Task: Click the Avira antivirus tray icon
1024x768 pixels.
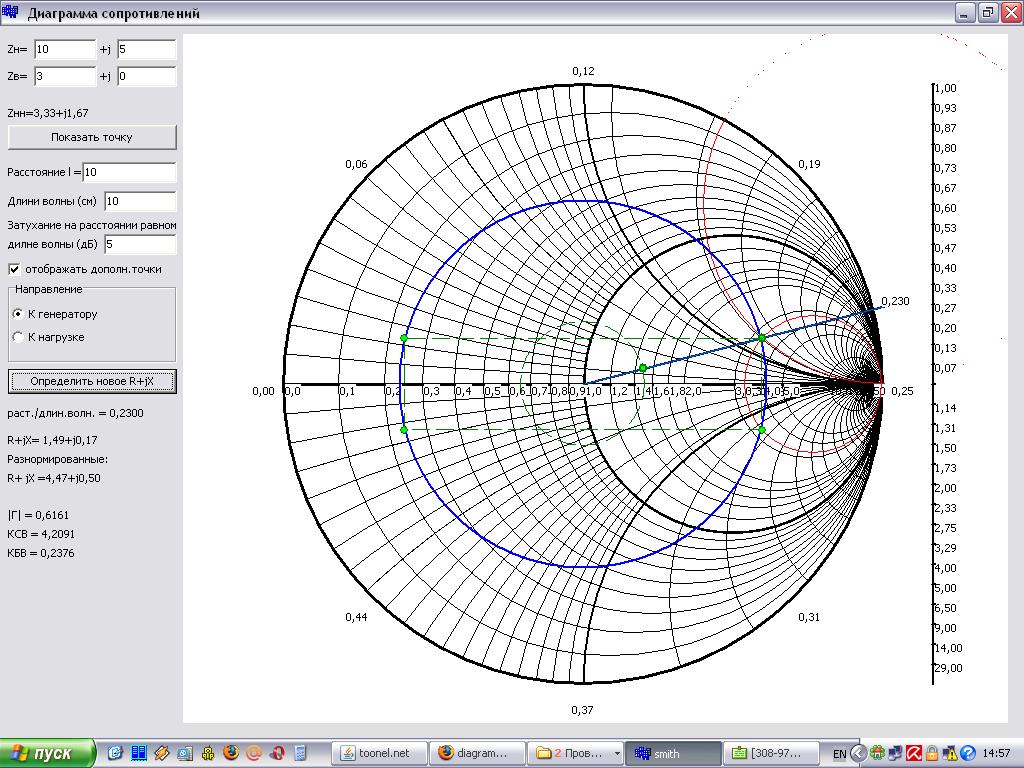Action: tap(913, 753)
